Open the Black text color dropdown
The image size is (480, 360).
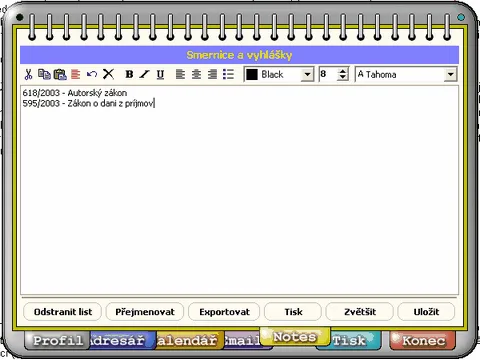(x=307, y=74)
